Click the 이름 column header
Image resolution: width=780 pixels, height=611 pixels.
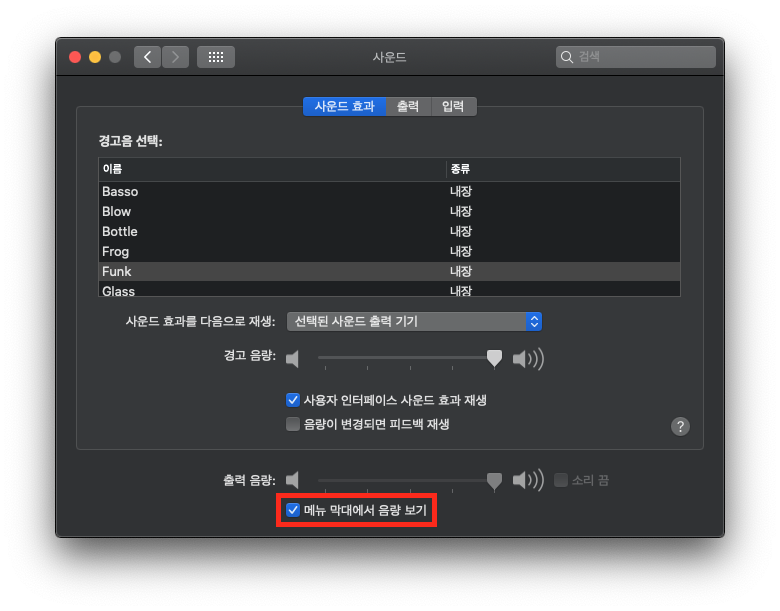pyautogui.click(x=273, y=169)
